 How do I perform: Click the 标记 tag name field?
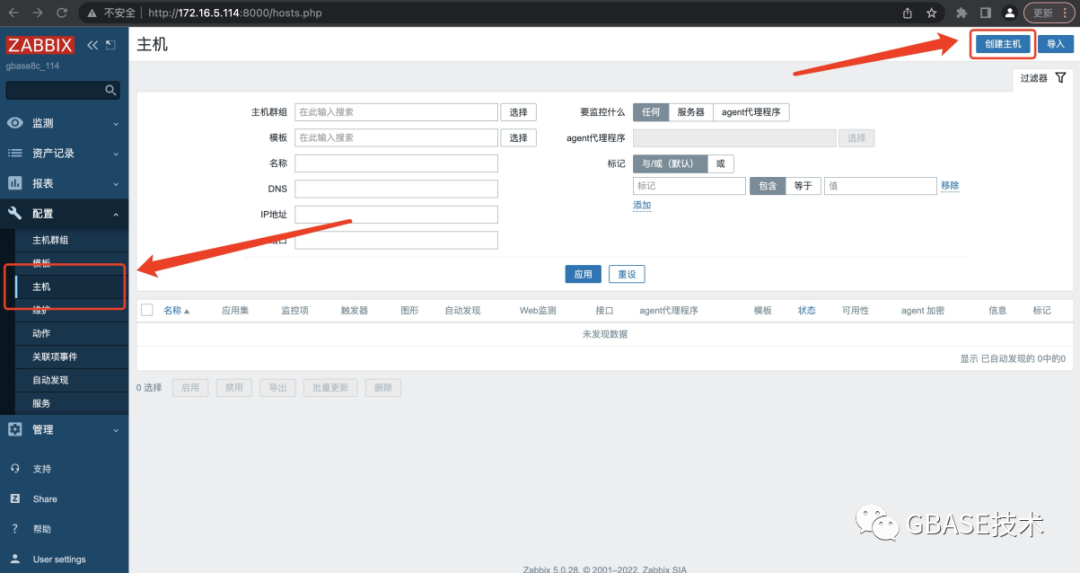[689, 186]
